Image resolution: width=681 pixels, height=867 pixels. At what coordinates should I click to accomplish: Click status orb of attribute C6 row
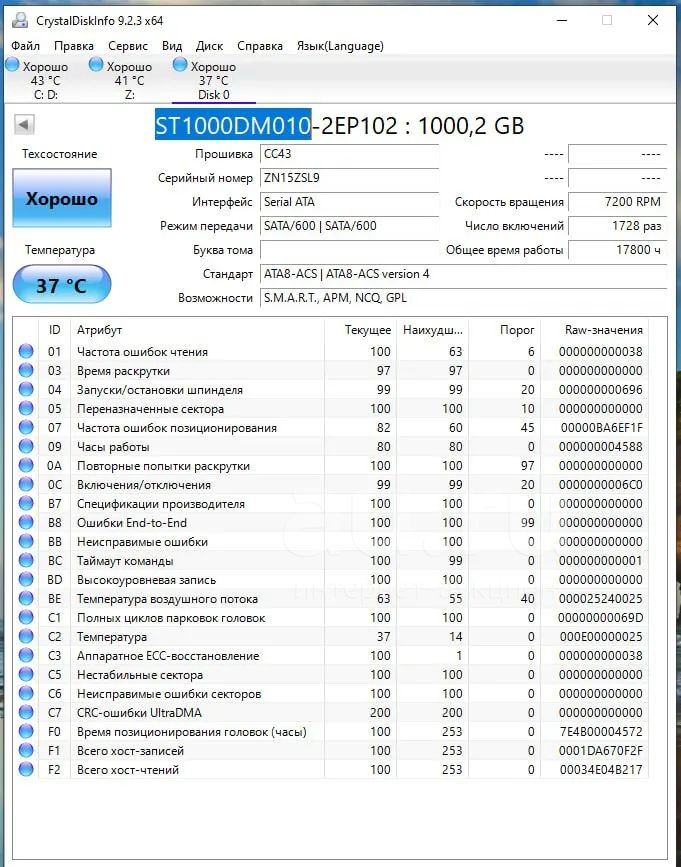coord(26,693)
